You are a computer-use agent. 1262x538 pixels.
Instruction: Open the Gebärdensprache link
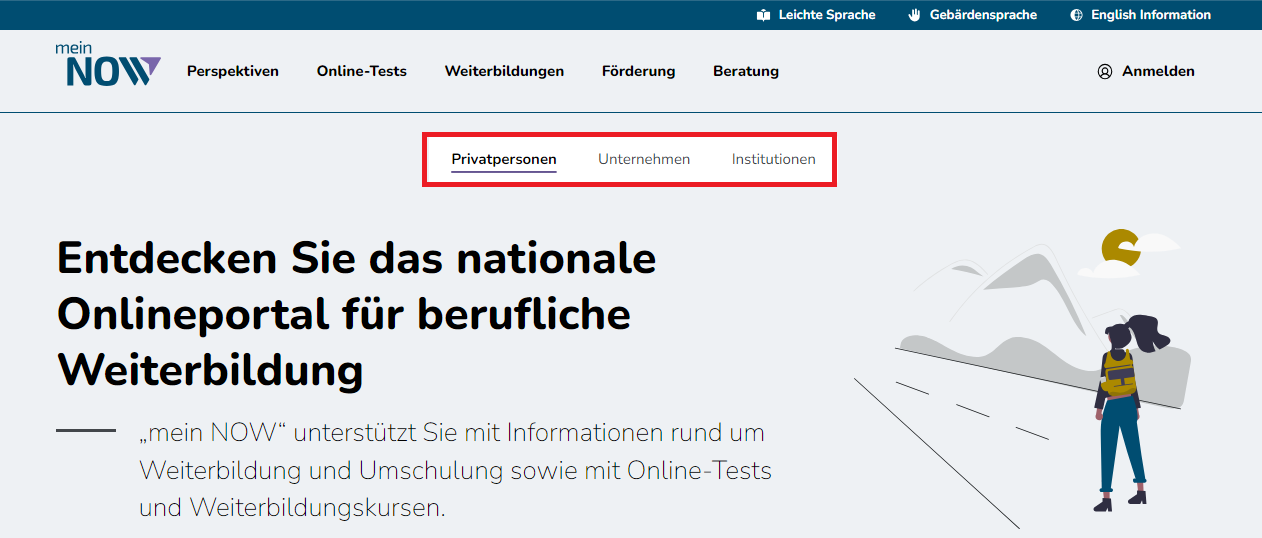pyautogui.click(x=972, y=15)
